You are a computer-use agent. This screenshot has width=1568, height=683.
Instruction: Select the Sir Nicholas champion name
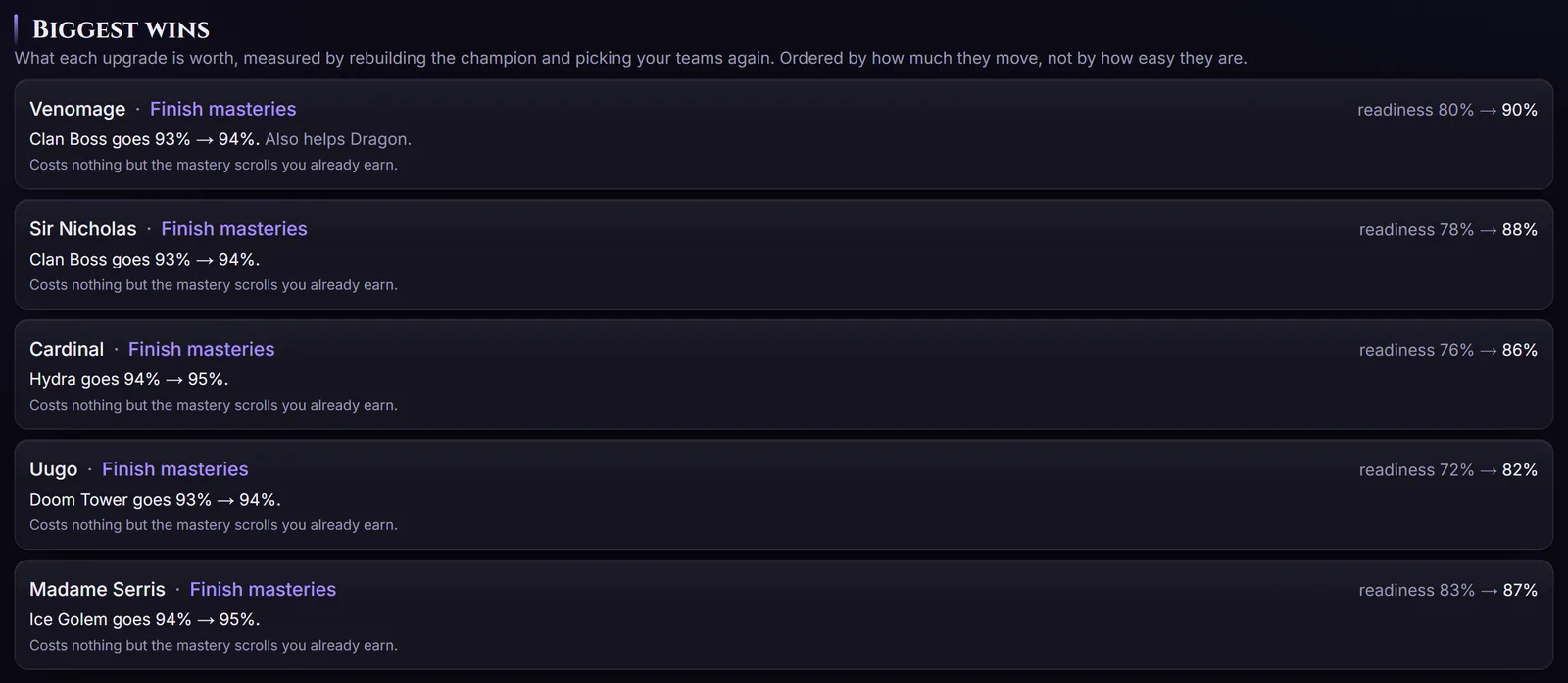[83, 229]
